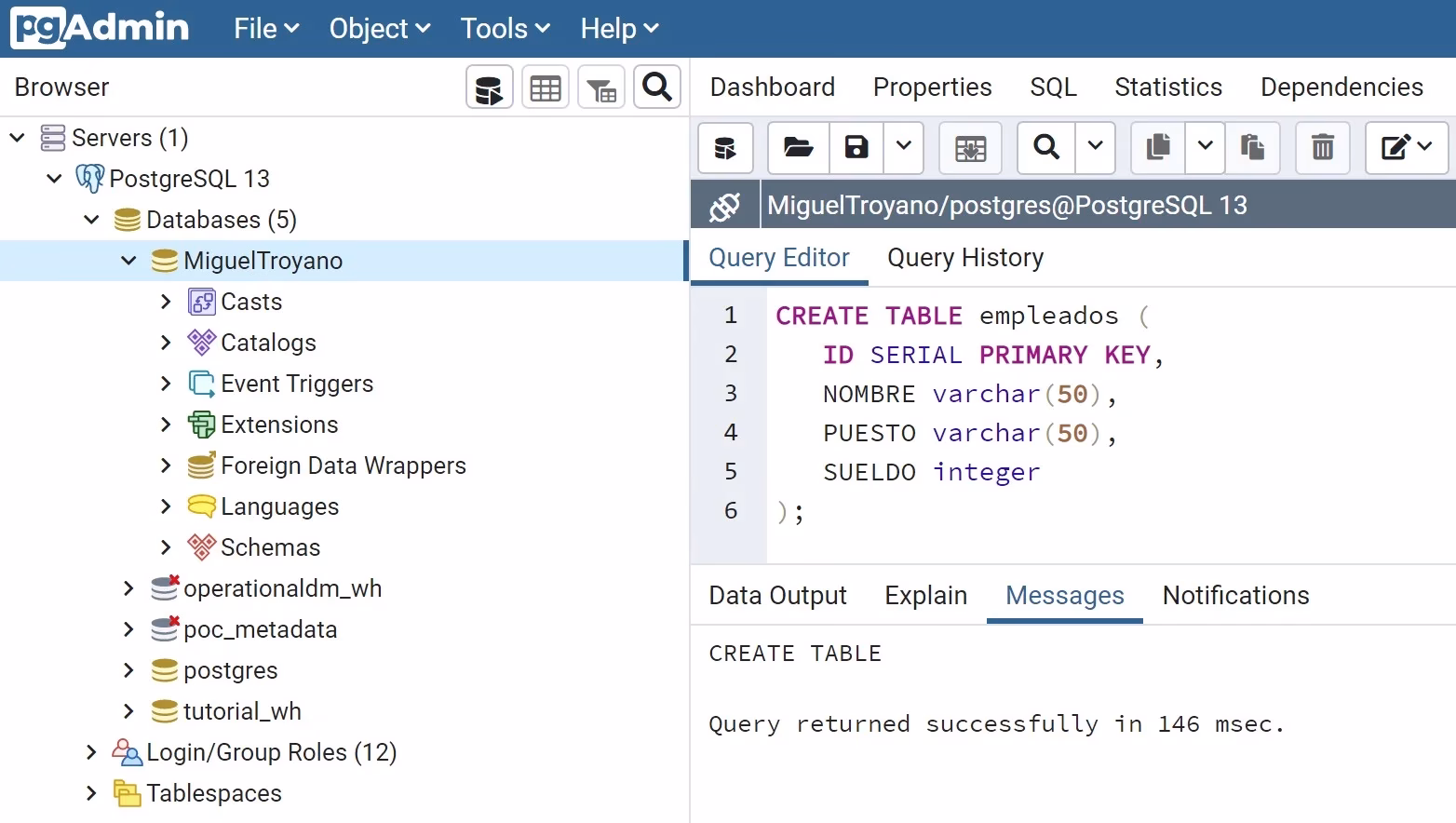Viewport: 1456px width, 823px height.
Task: Click the Catalogs icon in tree
Action: click(x=202, y=343)
